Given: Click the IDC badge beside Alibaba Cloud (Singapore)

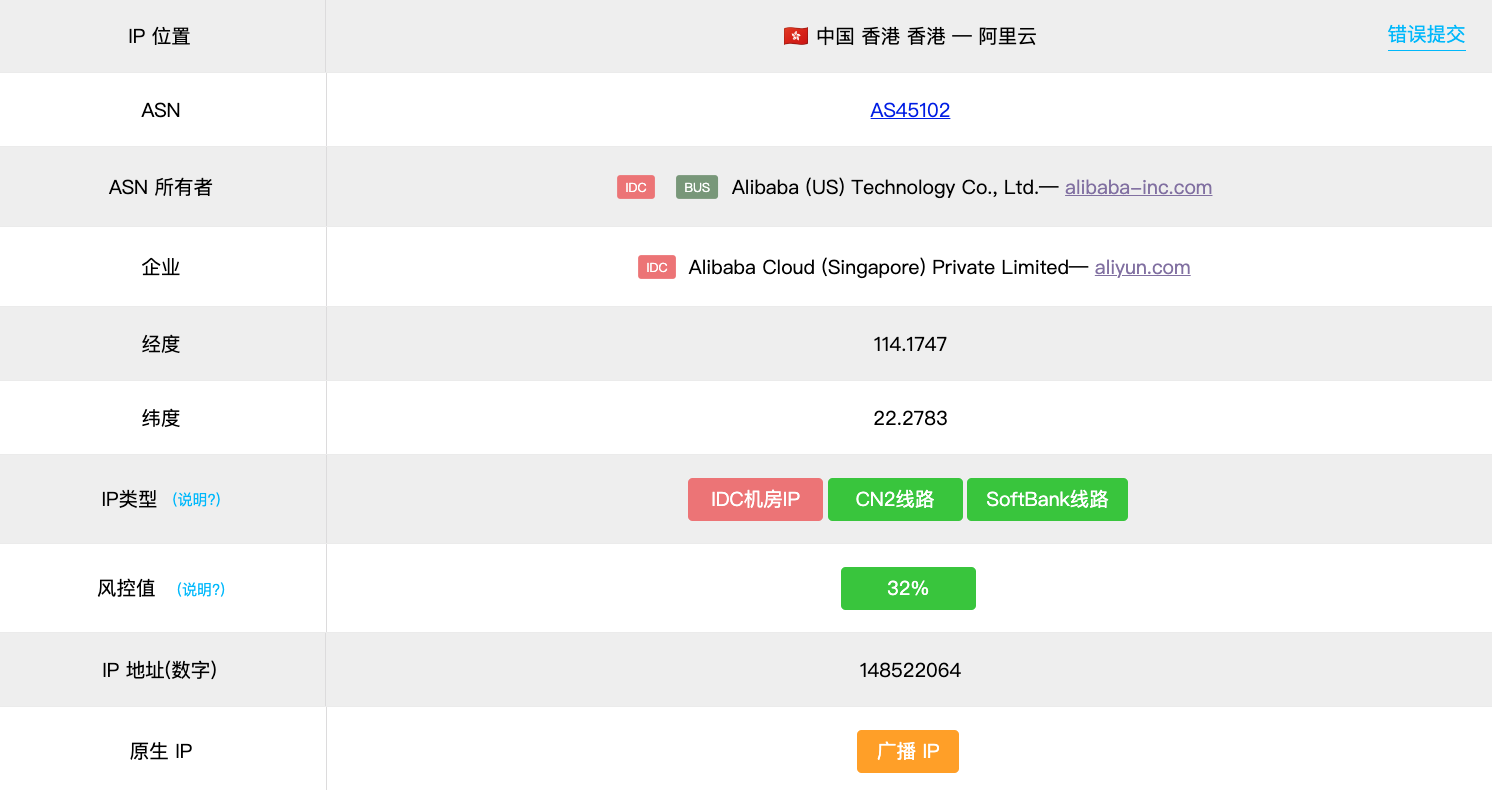Looking at the screenshot, I should pyautogui.click(x=657, y=267).
